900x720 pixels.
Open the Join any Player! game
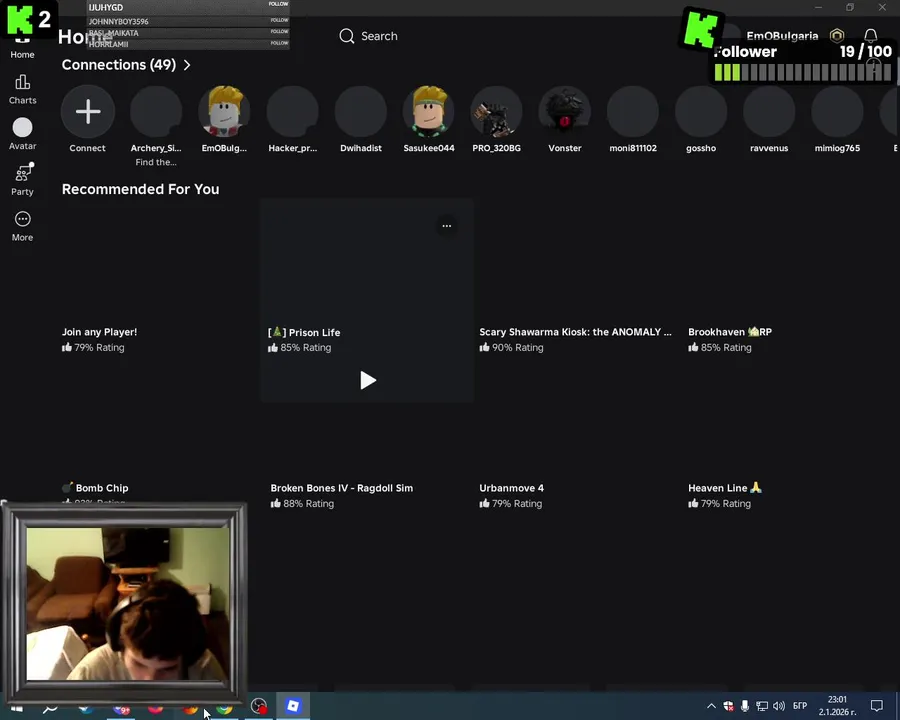pyautogui.click(x=99, y=332)
